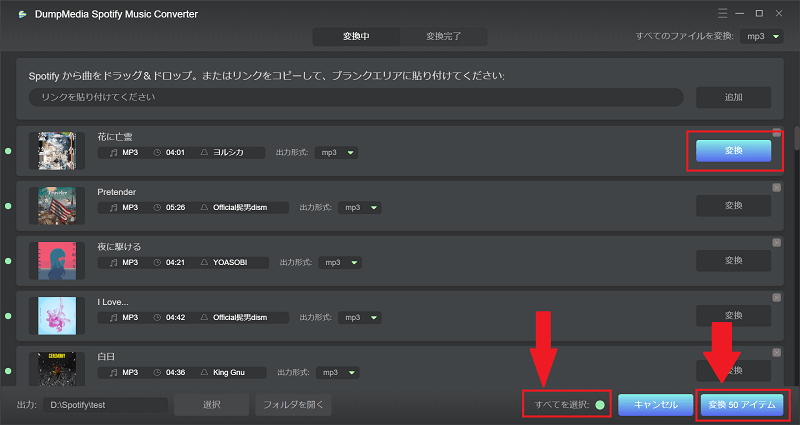Click the song title Pretender

[x=116, y=192]
